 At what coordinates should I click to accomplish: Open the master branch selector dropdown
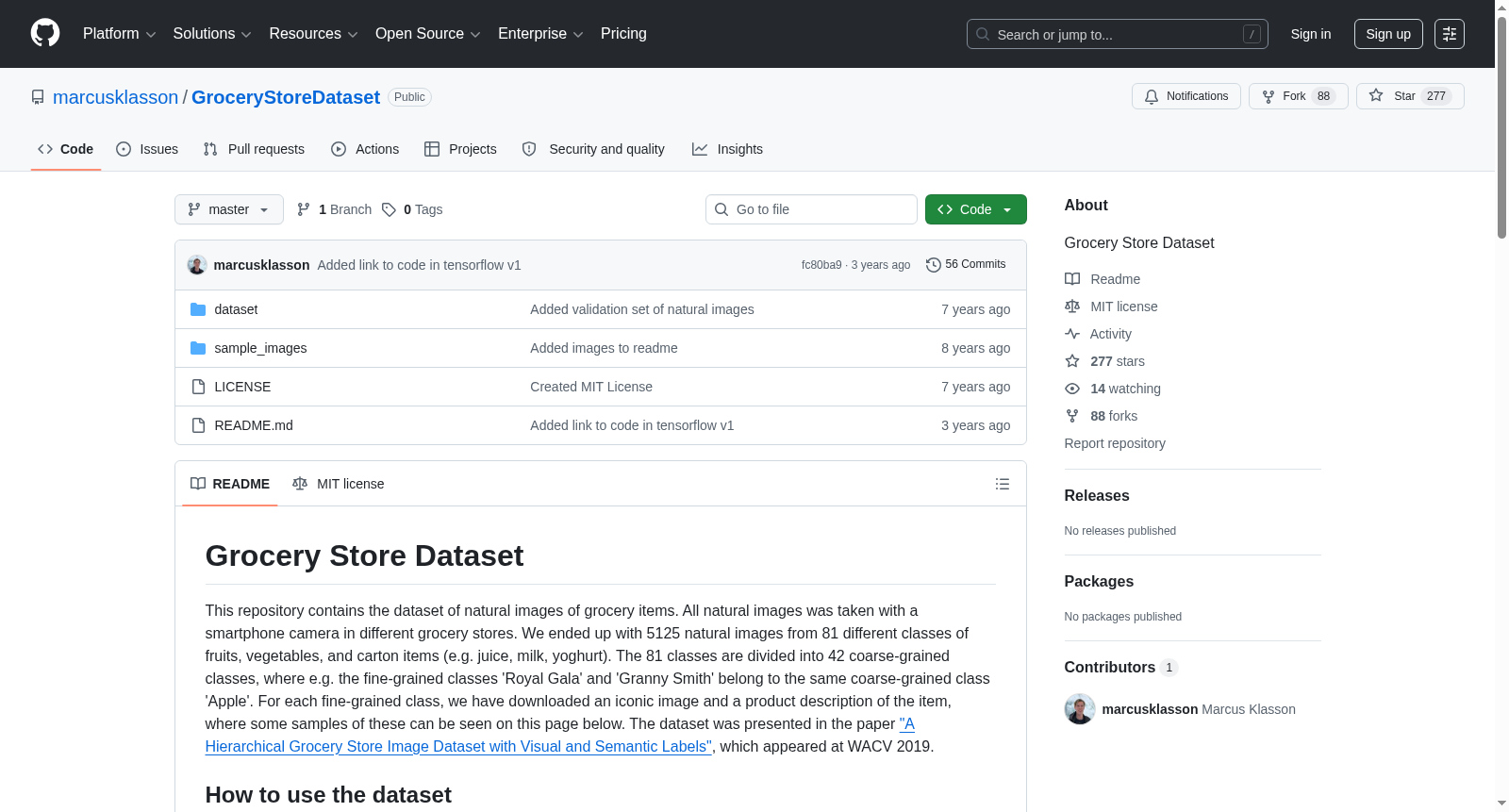point(229,209)
